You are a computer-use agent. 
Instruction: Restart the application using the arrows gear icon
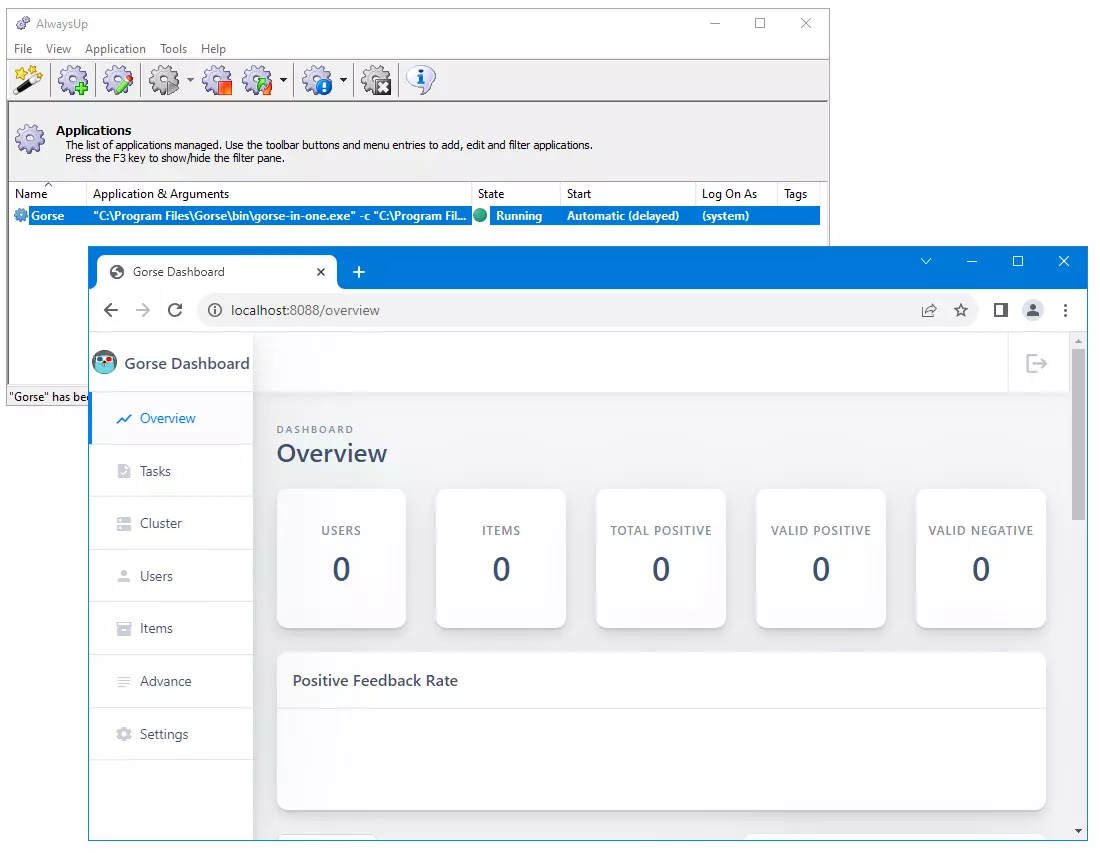pos(257,80)
